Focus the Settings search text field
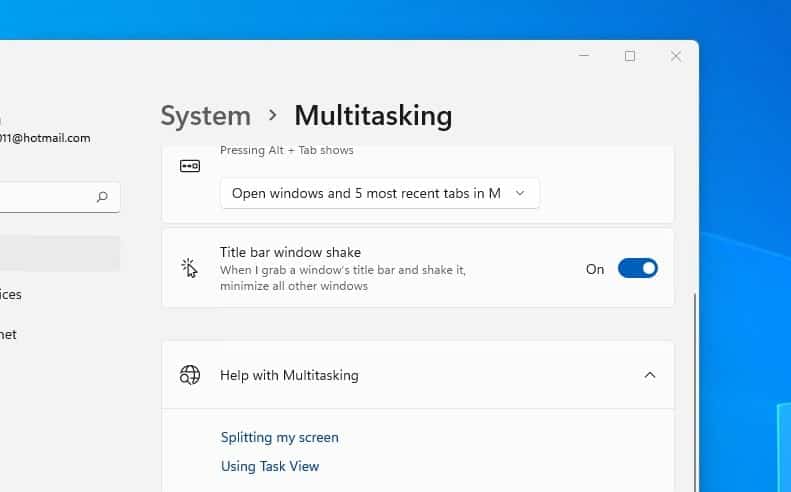 [x=45, y=197]
